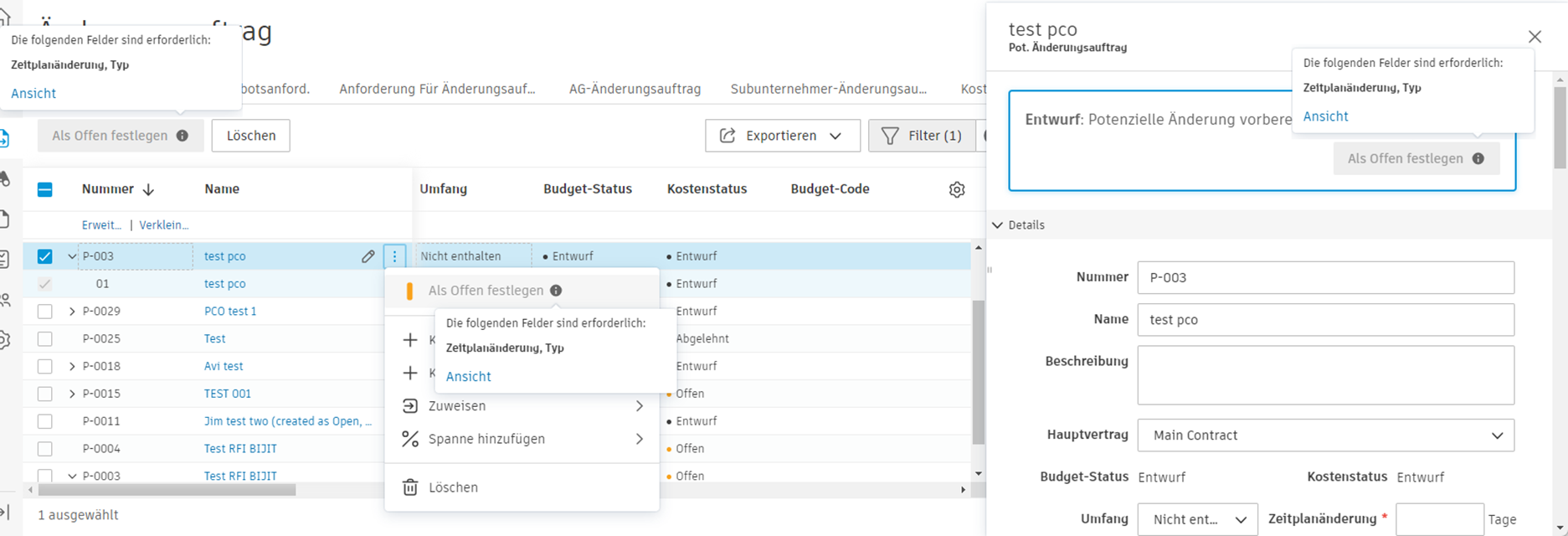Expand row P-0018 Avi test
The height and width of the screenshot is (536, 1568).
click(72, 367)
